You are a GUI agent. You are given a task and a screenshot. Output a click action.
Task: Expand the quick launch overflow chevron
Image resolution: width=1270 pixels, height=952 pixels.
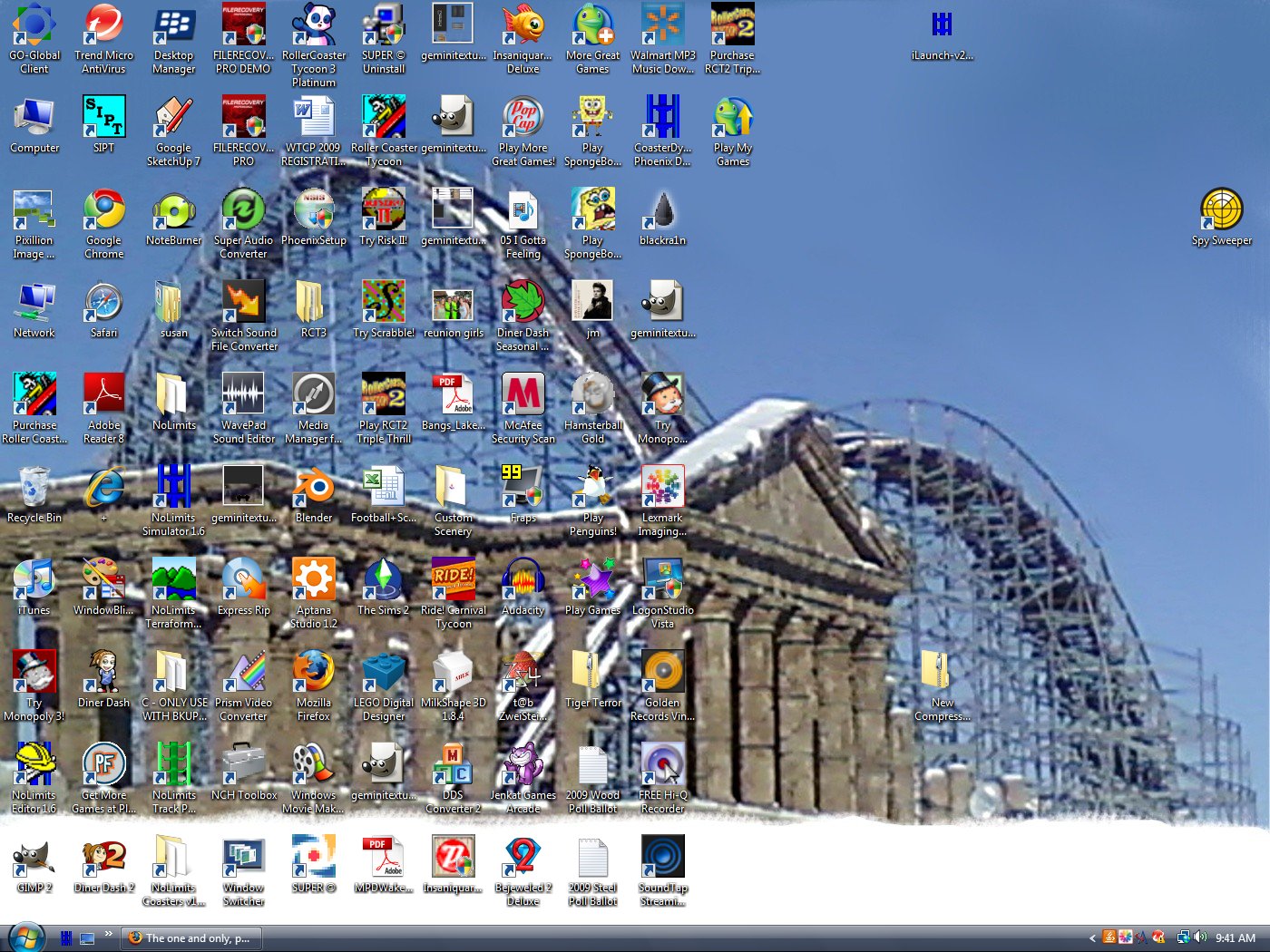coord(109,933)
